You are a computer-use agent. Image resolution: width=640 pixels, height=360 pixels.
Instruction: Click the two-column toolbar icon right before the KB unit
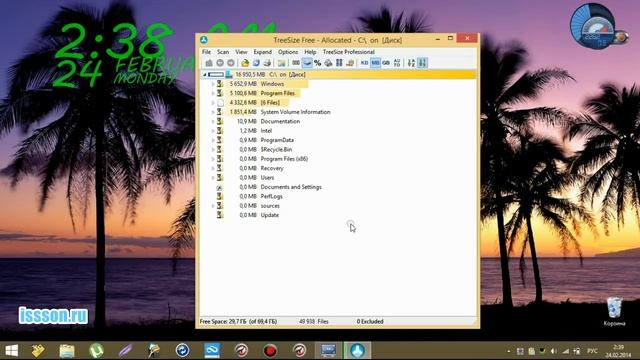pyautogui.click(x=339, y=63)
